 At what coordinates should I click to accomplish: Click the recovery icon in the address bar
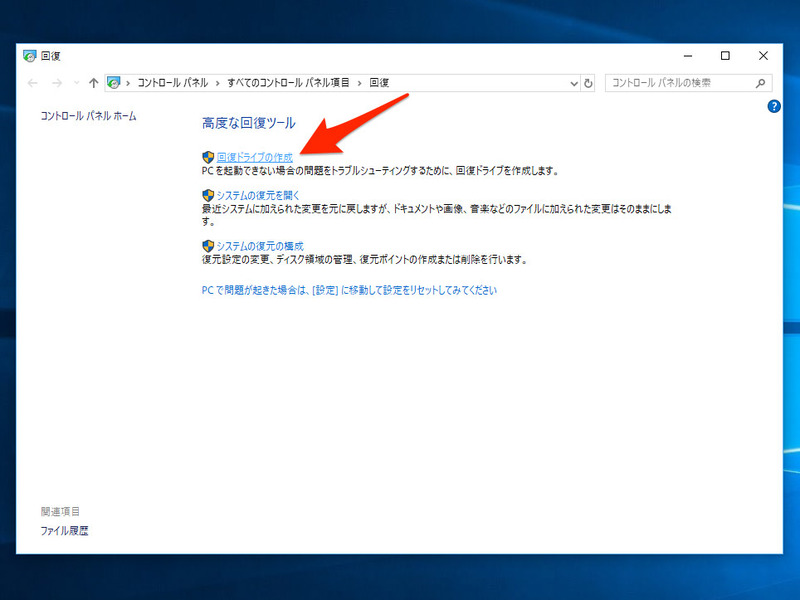pyautogui.click(x=114, y=83)
